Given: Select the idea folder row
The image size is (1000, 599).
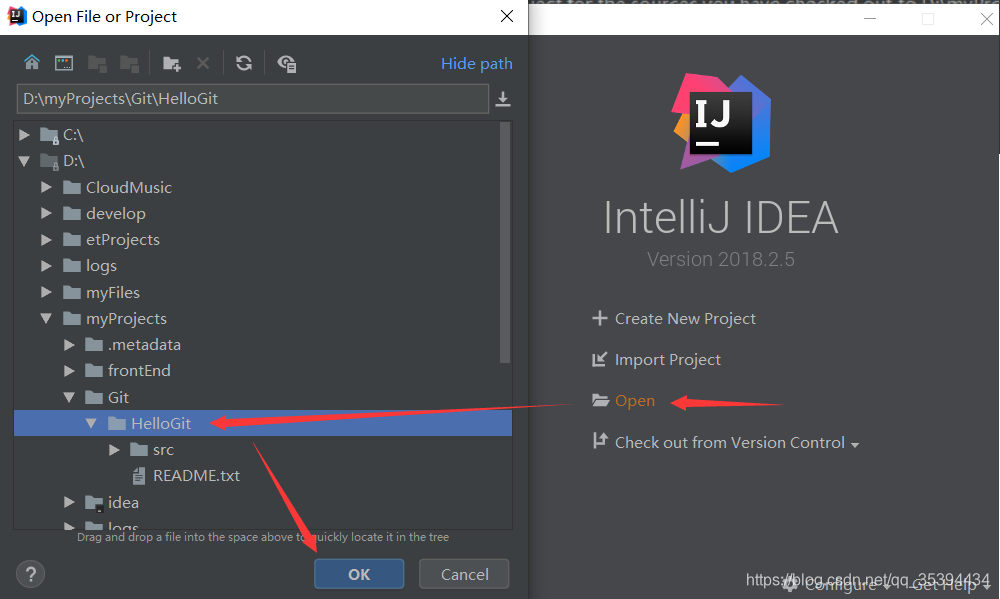Looking at the screenshot, I should pos(263,503).
